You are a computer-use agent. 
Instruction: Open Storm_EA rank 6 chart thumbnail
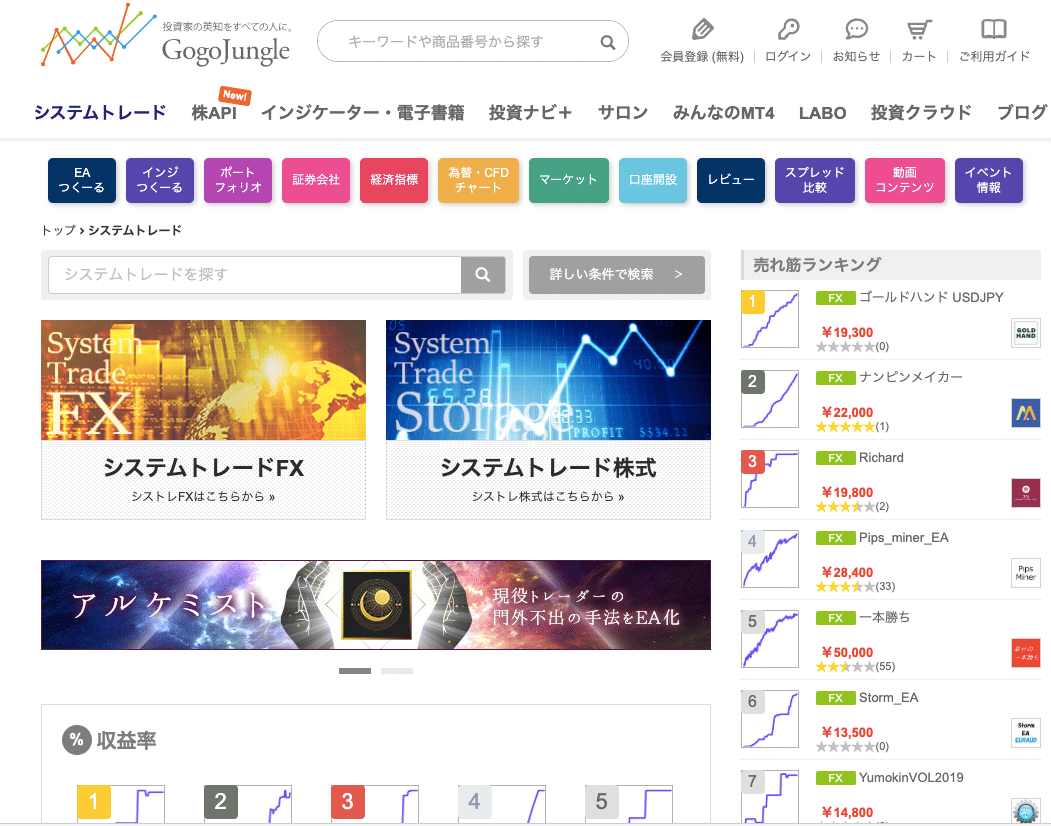pyautogui.click(x=769, y=719)
